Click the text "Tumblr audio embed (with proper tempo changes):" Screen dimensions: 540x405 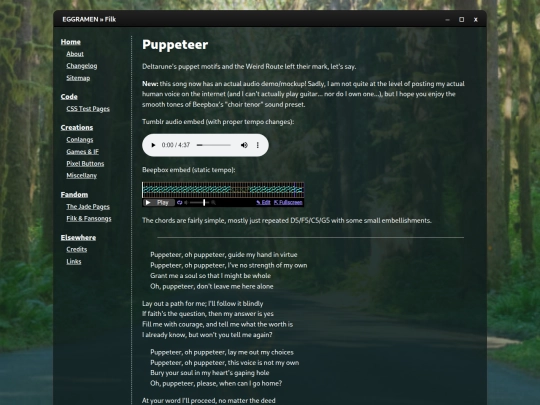click(x=218, y=122)
